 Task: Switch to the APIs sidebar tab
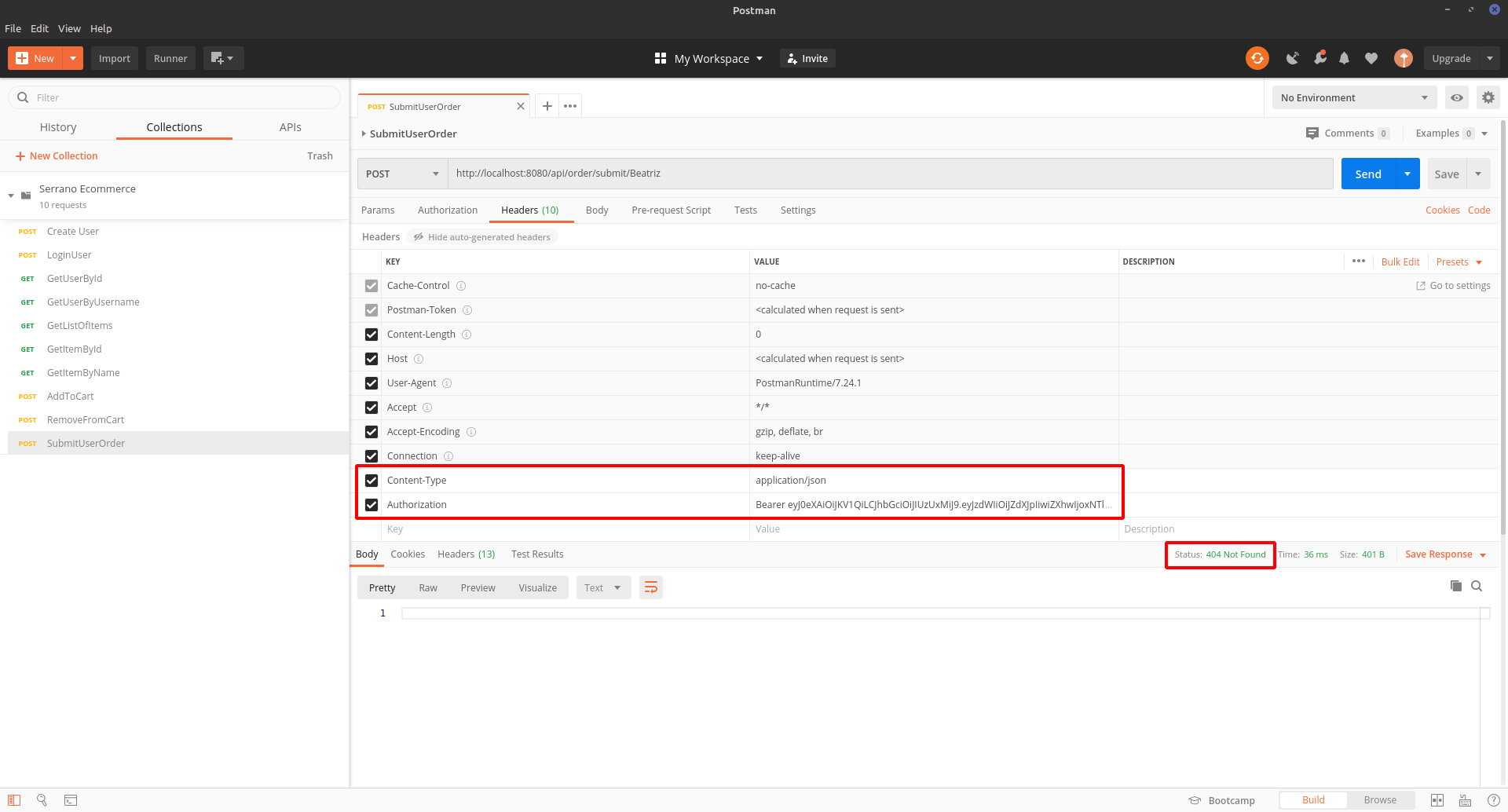point(291,127)
